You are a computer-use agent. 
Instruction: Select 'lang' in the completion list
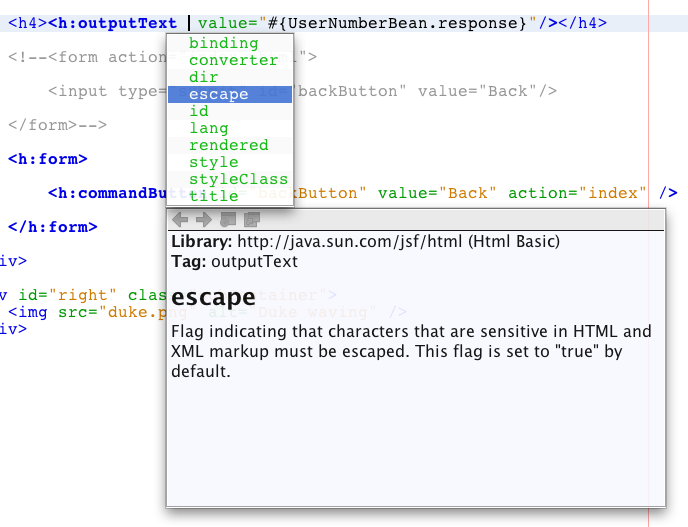[x=208, y=128]
